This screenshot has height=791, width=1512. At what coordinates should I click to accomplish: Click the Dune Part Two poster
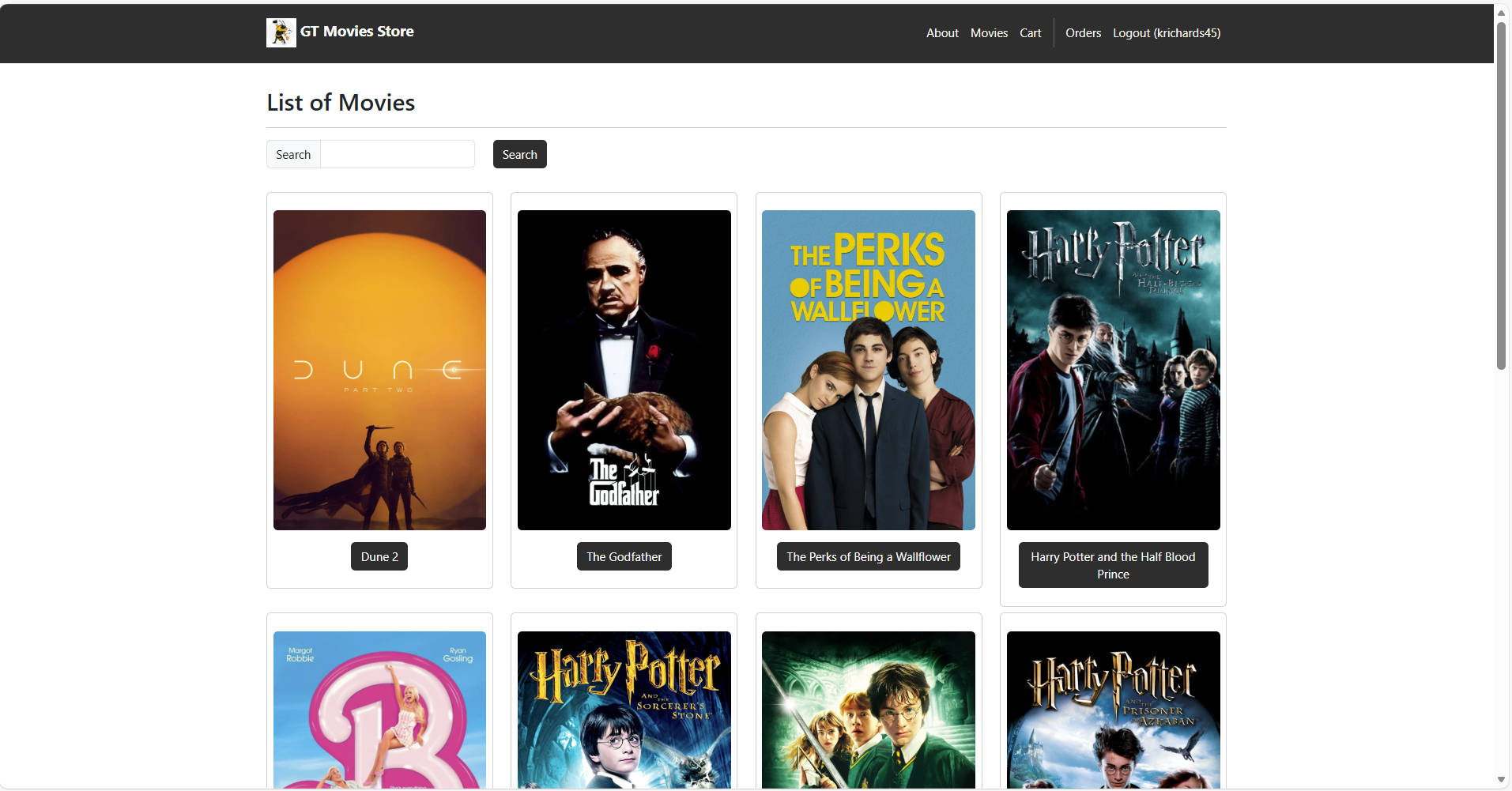pyautogui.click(x=379, y=370)
